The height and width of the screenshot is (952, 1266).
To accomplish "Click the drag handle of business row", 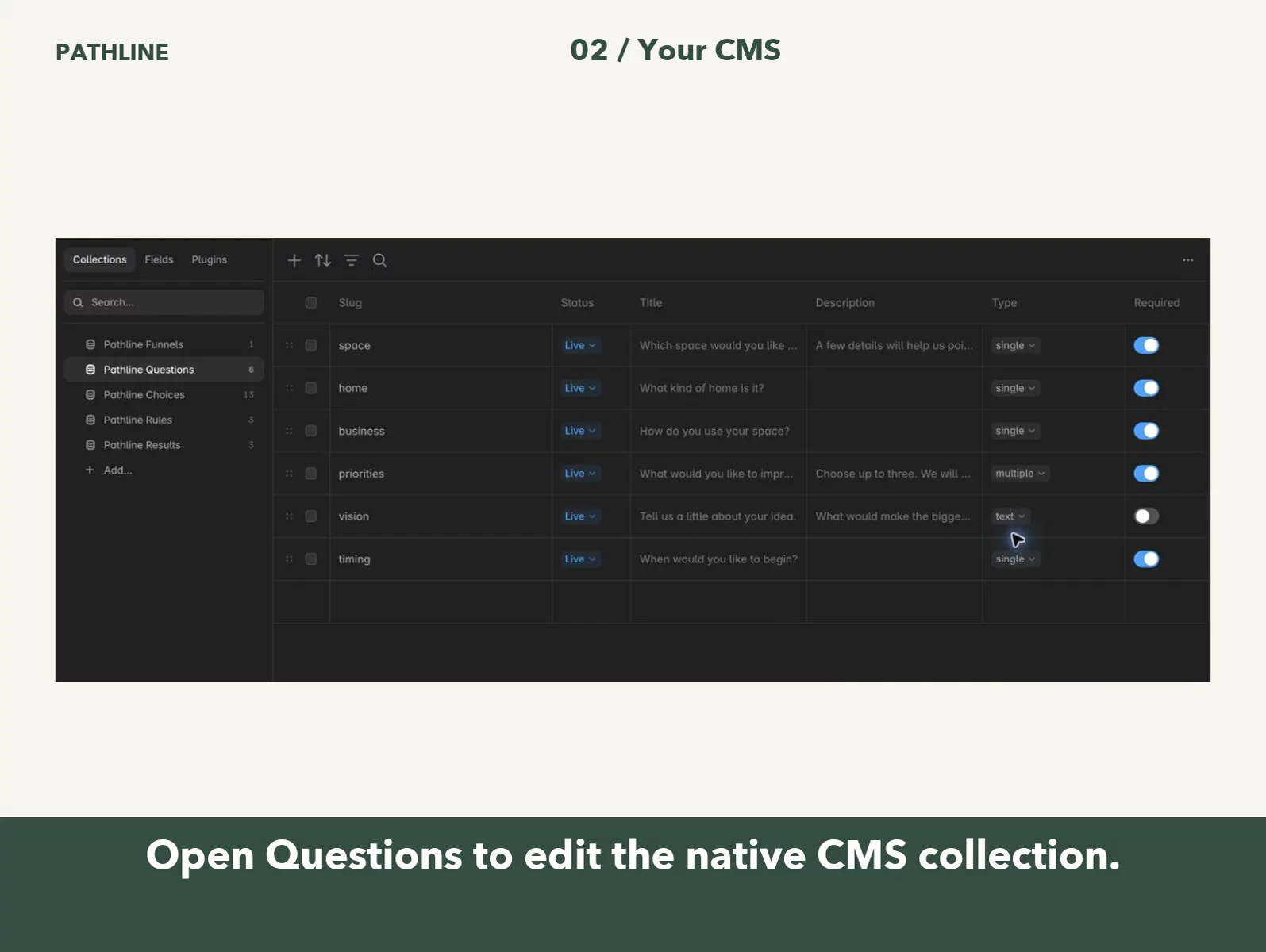I will click(x=289, y=431).
